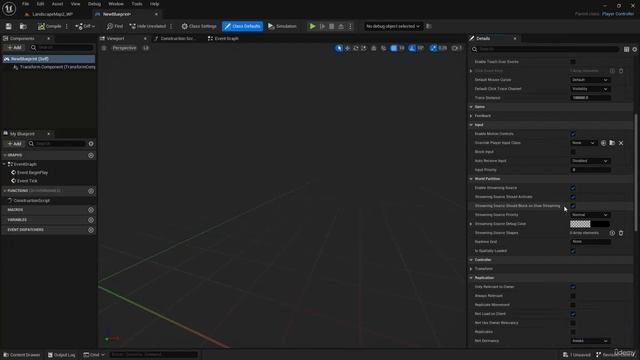Open the play options three-dot menu
Viewport: 640px width, 360px height.
(x=350, y=26)
